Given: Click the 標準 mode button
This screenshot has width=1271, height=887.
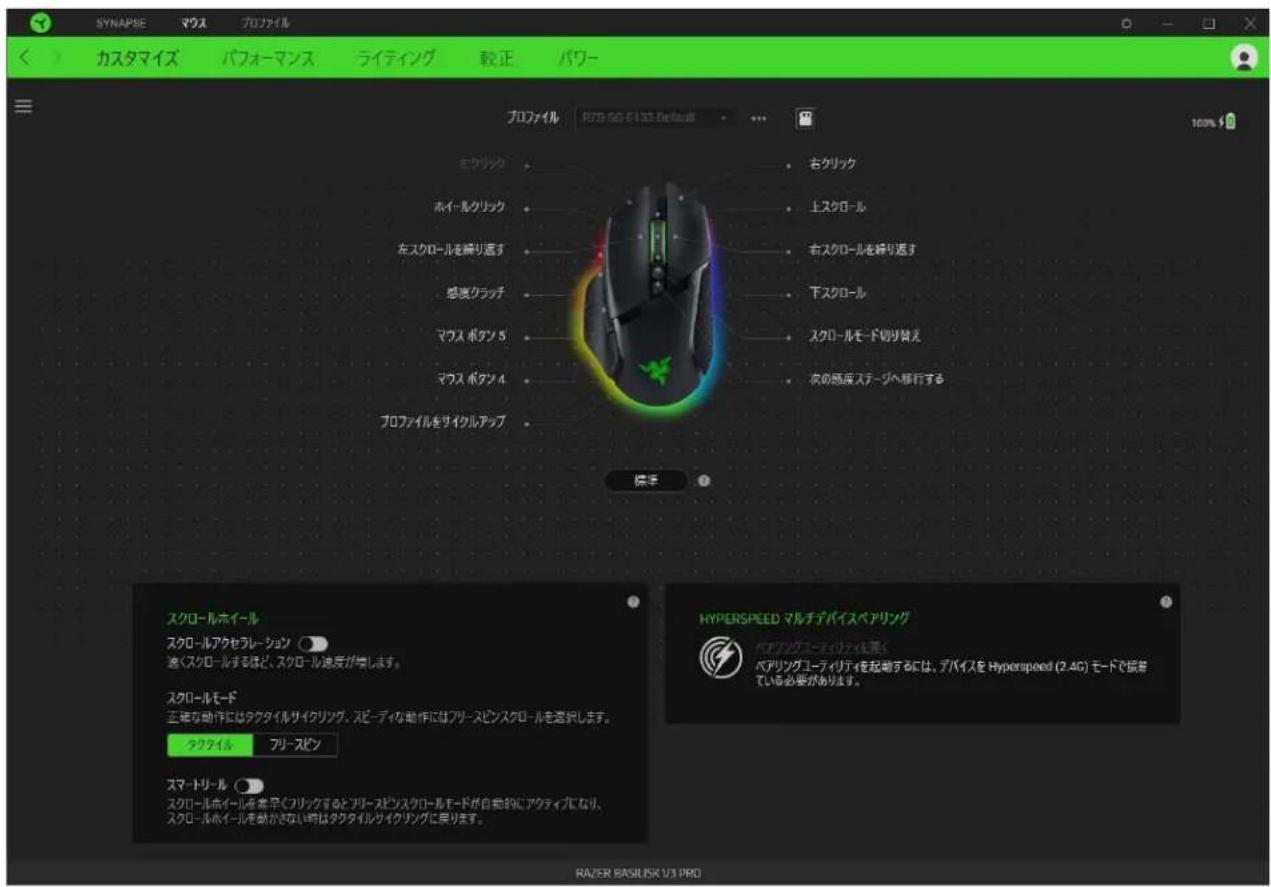Looking at the screenshot, I should coord(646,481).
